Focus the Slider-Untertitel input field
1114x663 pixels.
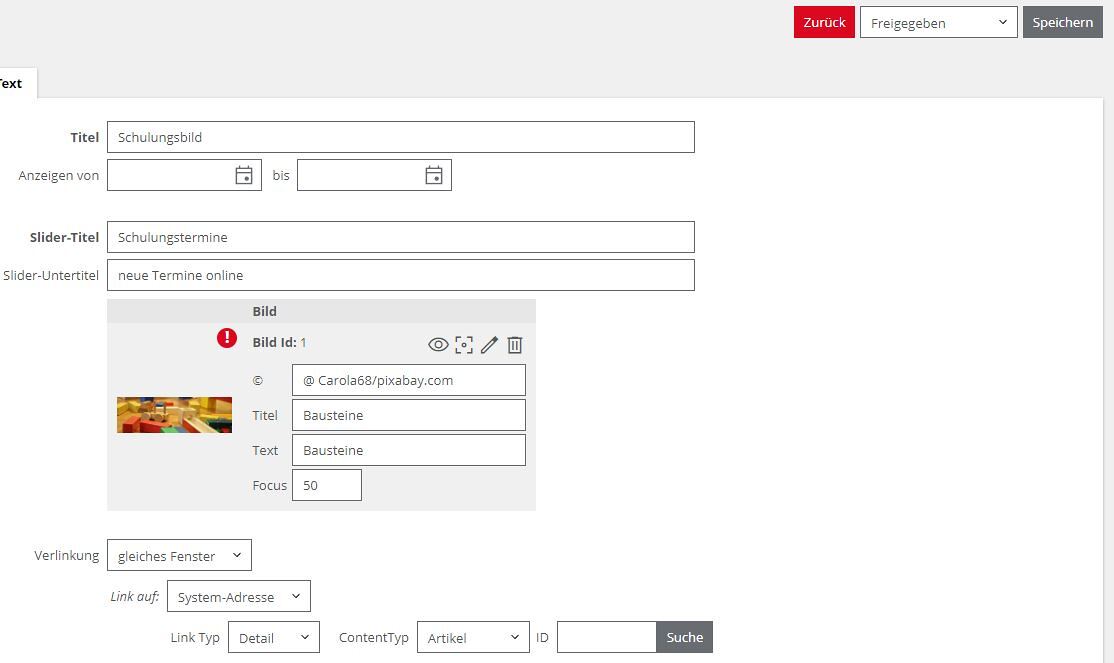[x=400, y=276]
